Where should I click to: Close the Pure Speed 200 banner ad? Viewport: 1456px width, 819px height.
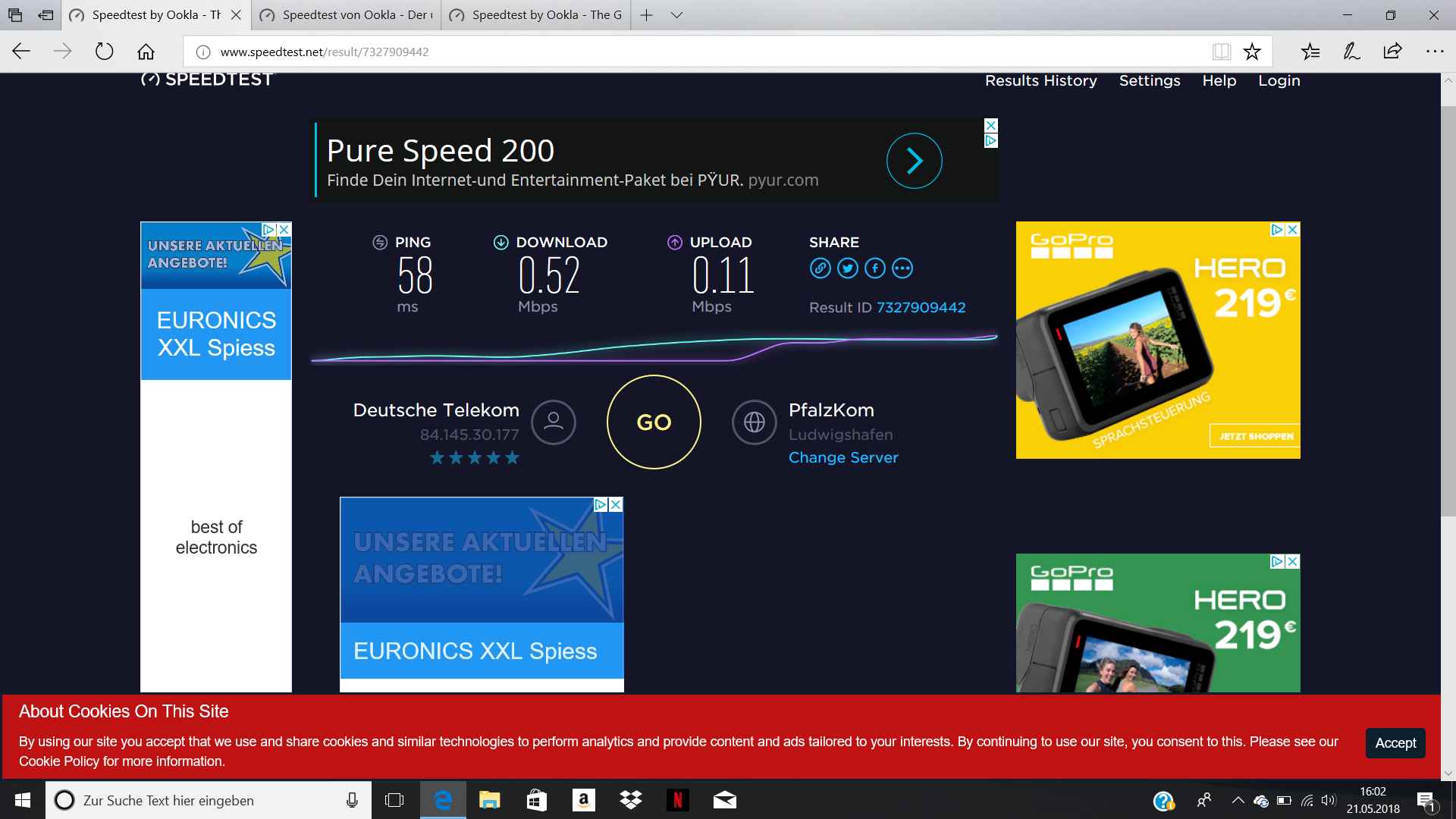click(x=990, y=125)
